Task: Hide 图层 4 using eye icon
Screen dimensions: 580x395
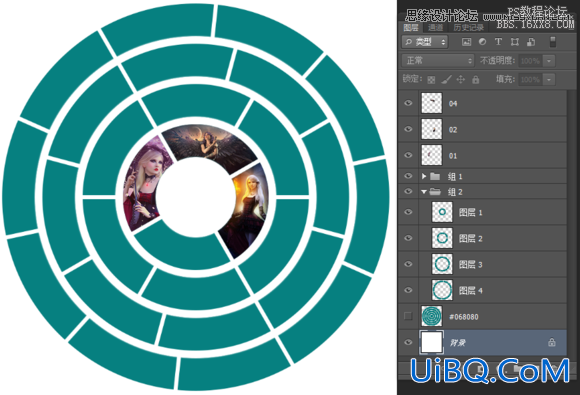Action: 408,290
